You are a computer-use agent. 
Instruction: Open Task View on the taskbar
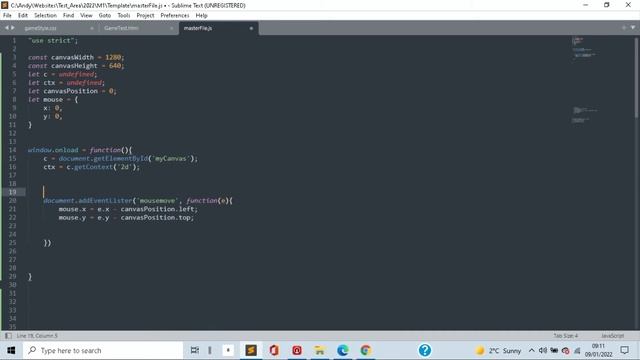[x=195, y=350]
